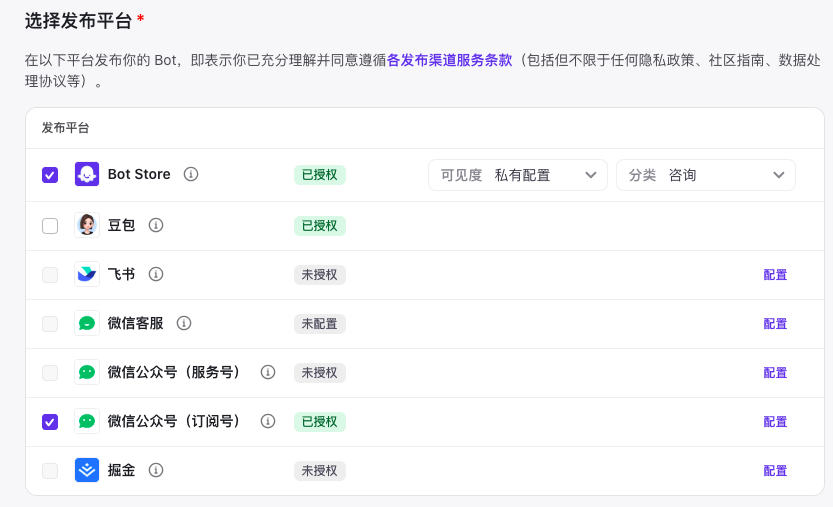Click the disabled 飞书 checkbox

50,275
